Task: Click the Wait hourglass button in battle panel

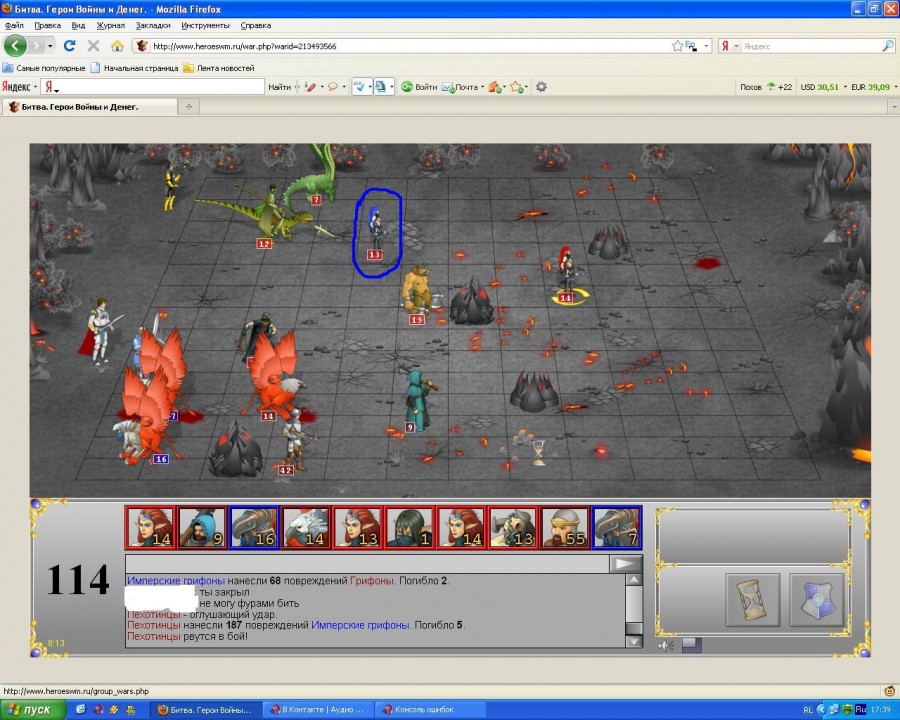Action: (752, 599)
